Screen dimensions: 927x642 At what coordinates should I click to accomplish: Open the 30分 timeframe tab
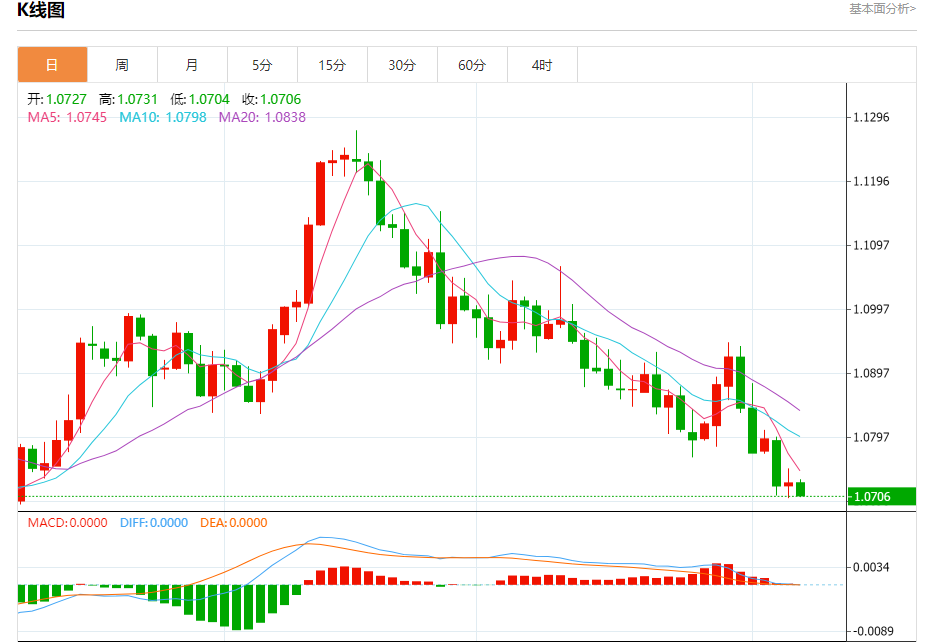(x=402, y=64)
